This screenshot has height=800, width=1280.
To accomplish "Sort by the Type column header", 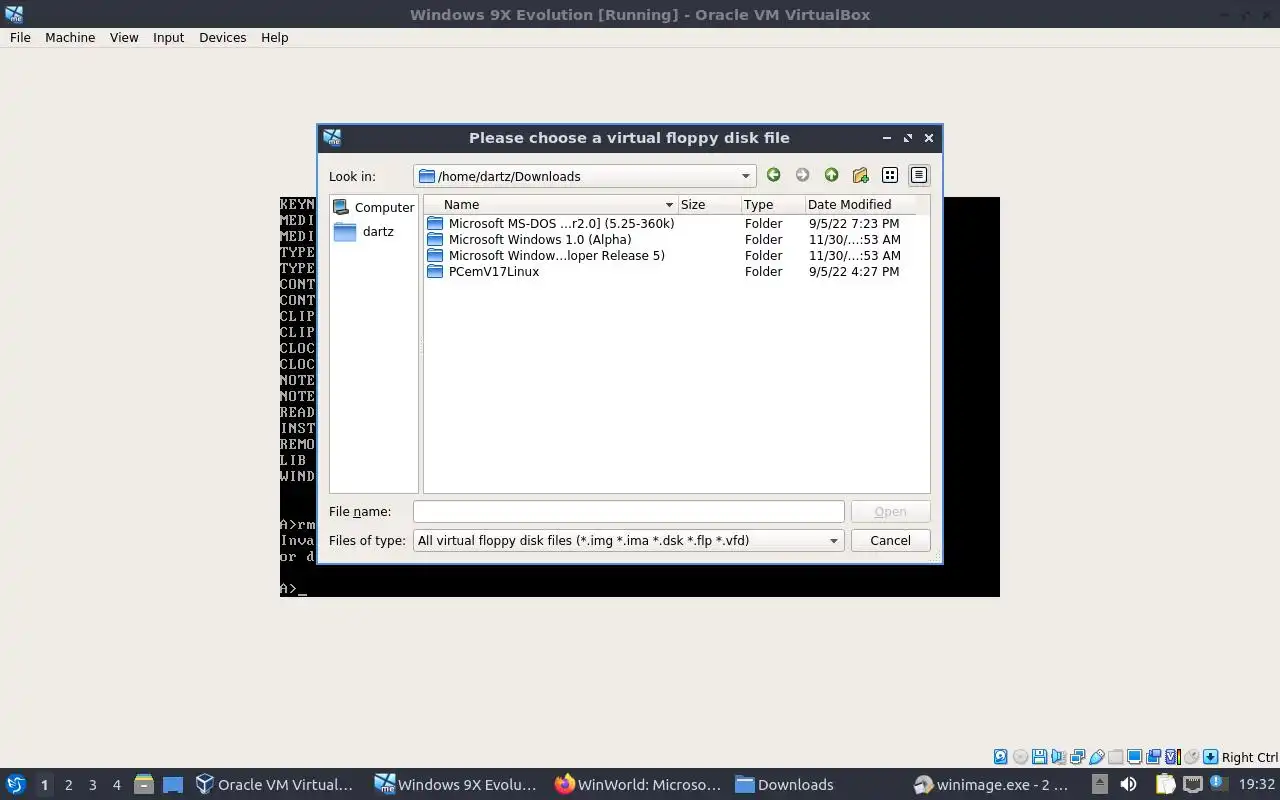I will pos(772,204).
